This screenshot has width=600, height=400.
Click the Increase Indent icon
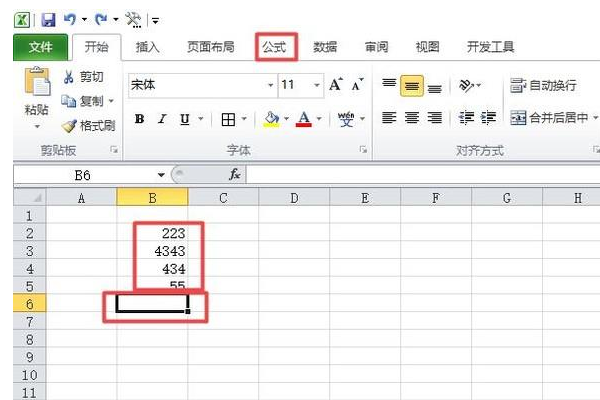[489, 118]
